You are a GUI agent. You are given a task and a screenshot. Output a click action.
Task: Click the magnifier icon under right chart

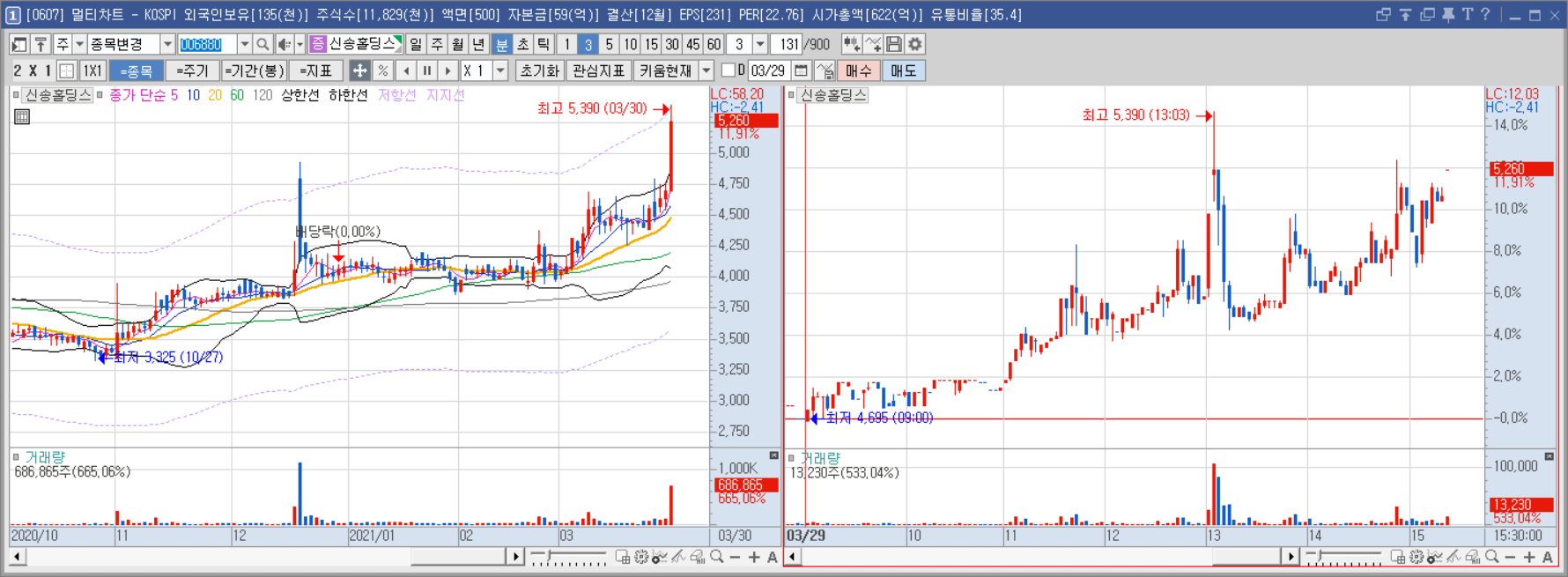point(1492,557)
